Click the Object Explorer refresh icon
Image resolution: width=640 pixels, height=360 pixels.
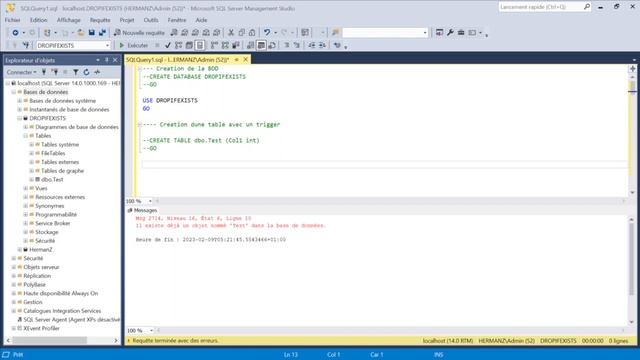(x=86, y=72)
